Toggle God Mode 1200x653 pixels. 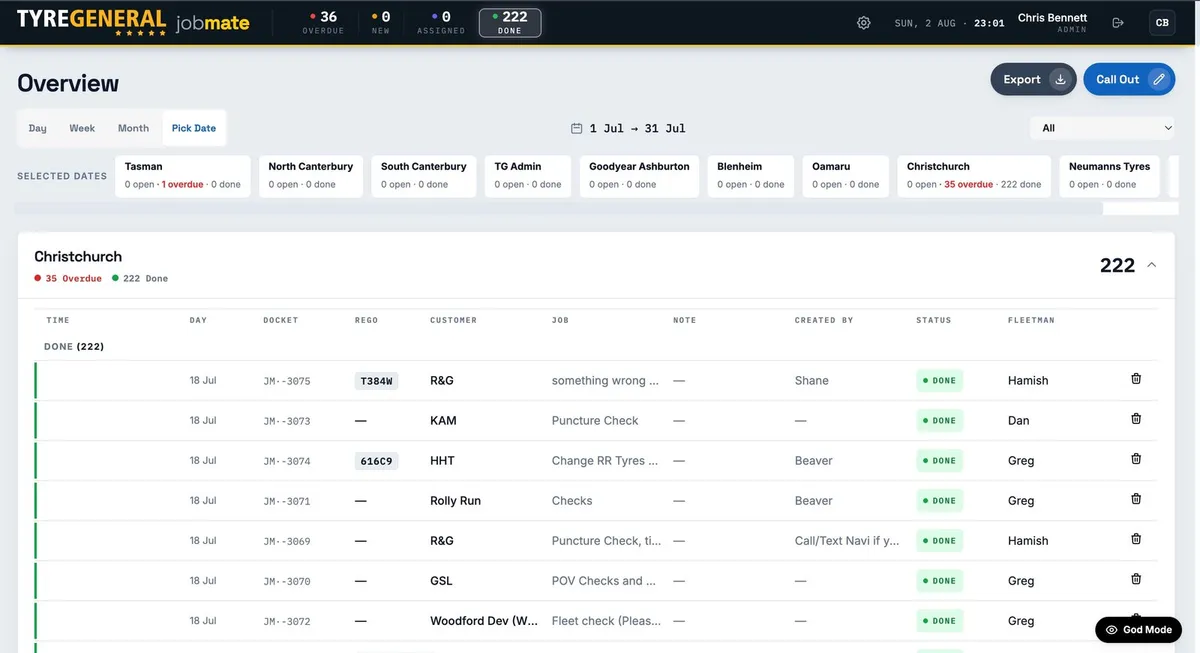[x=1138, y=630]
